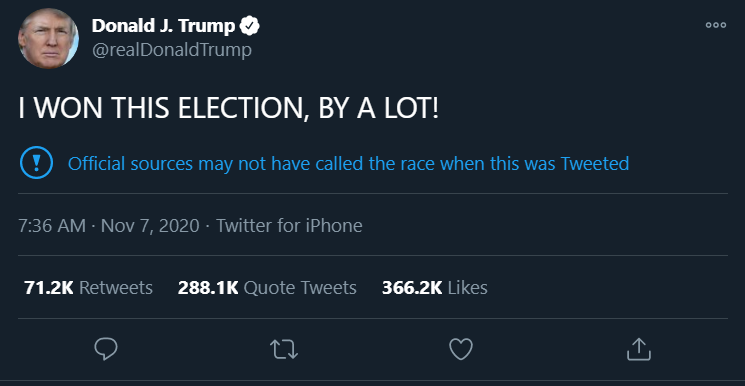Click the Donald J. Trump display name
The image size is (745, 386).
[163, 26]
